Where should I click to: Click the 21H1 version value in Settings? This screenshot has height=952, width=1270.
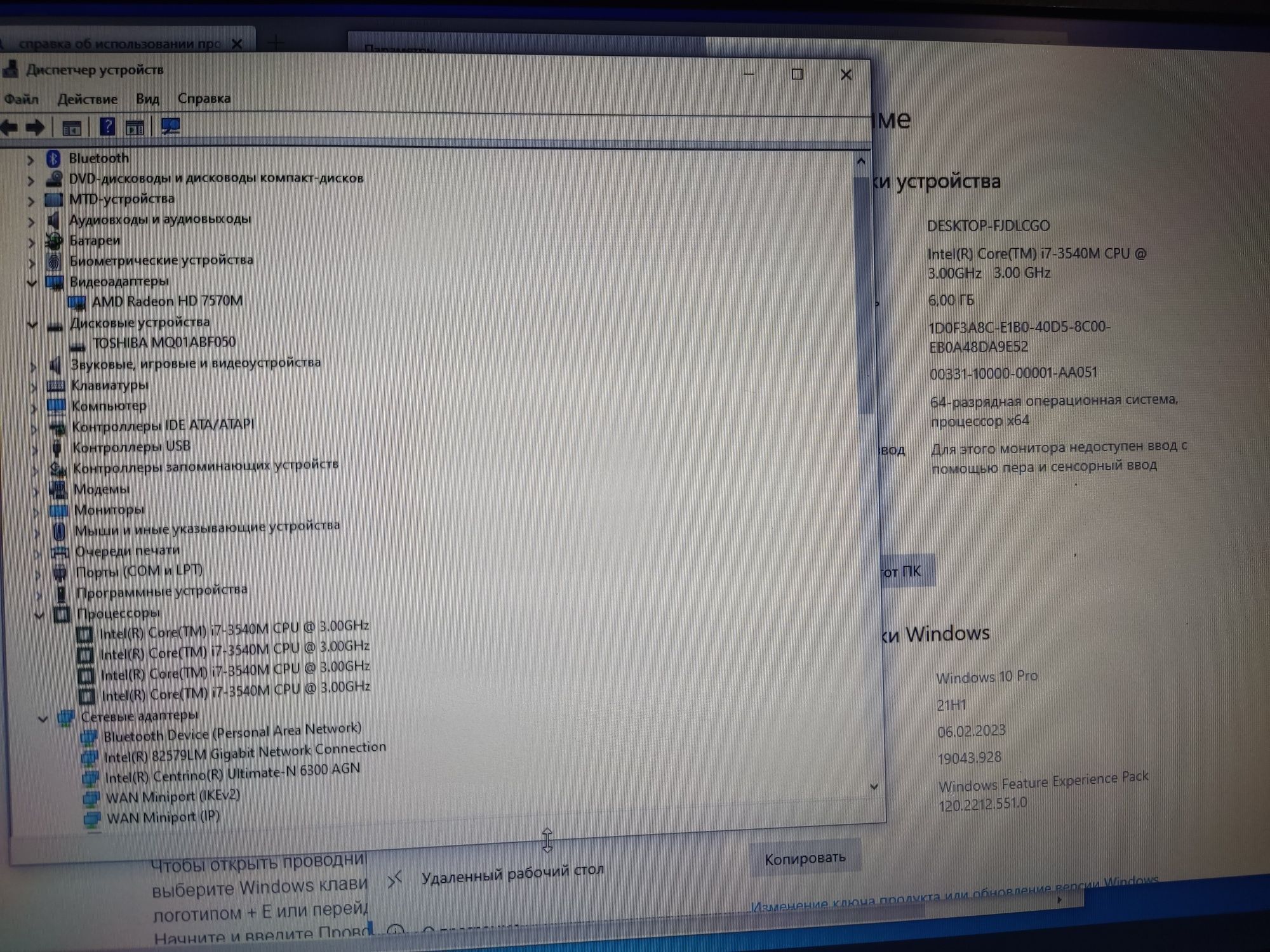[951, 705]
